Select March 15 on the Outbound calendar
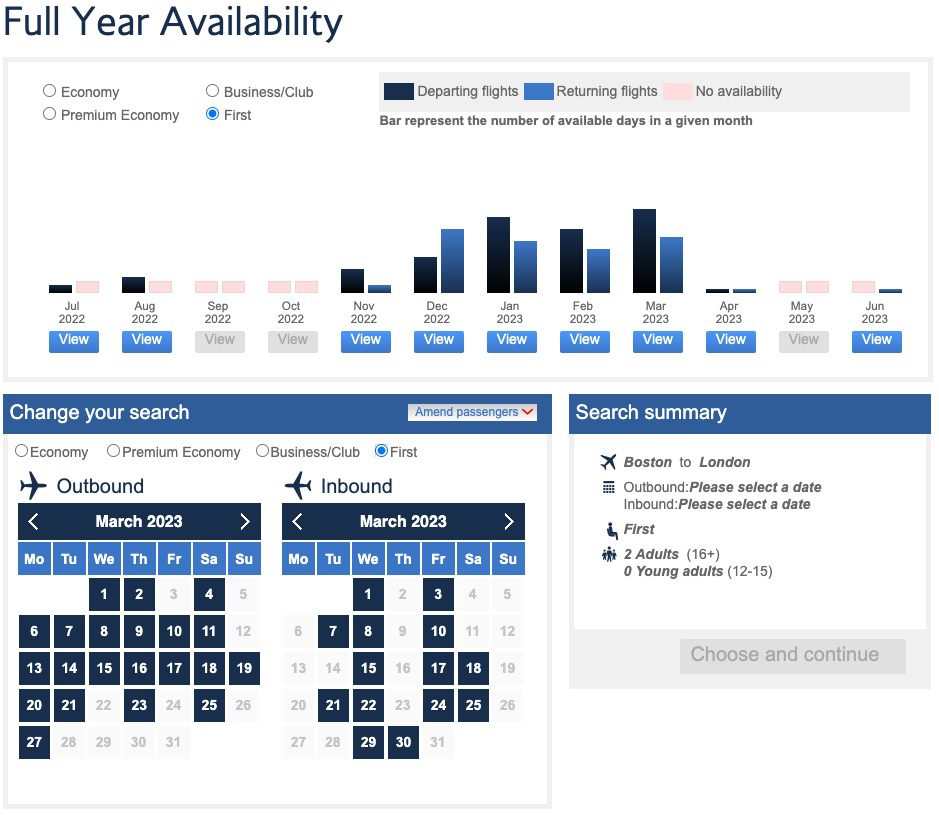The image size is (939, 815). pyautogui.click(x=104, y=668)
